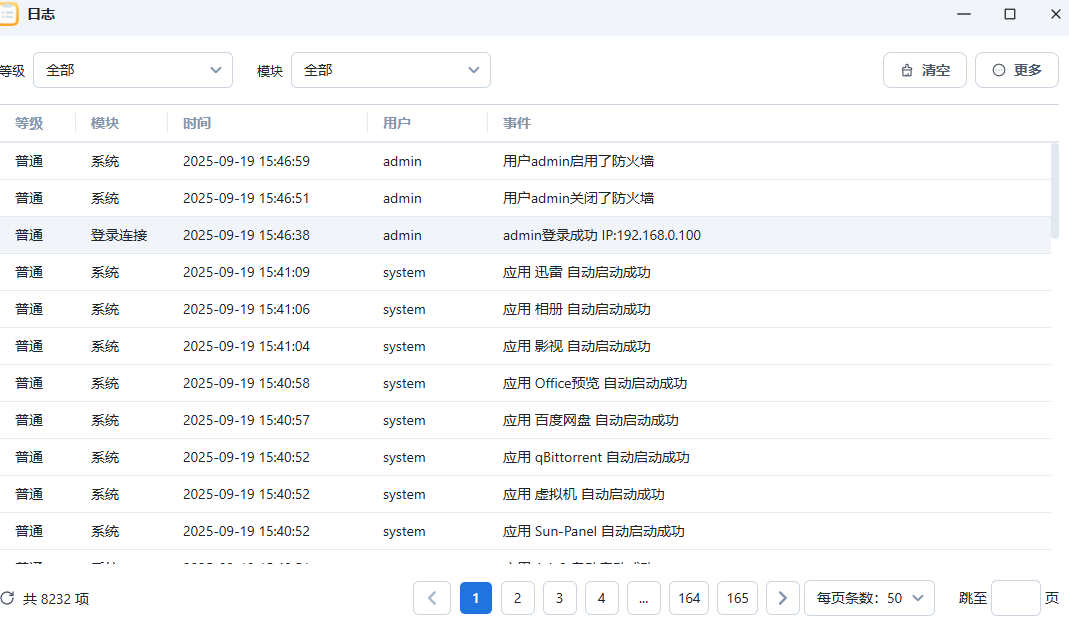Jump to page 165

(x=737, y=598)
